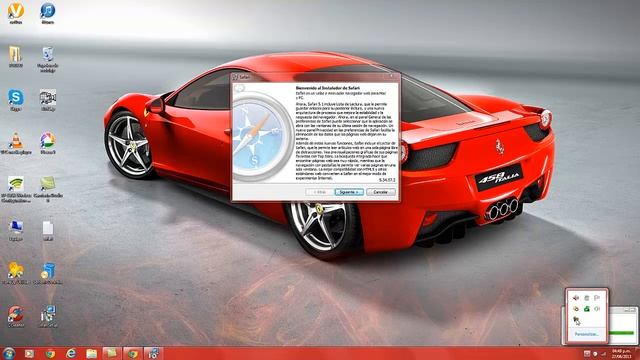Image resolution: width=640 pixels, height=360 pixels.
Task: Click the green progress bar in small window
Action: click(x=622, y=333)
